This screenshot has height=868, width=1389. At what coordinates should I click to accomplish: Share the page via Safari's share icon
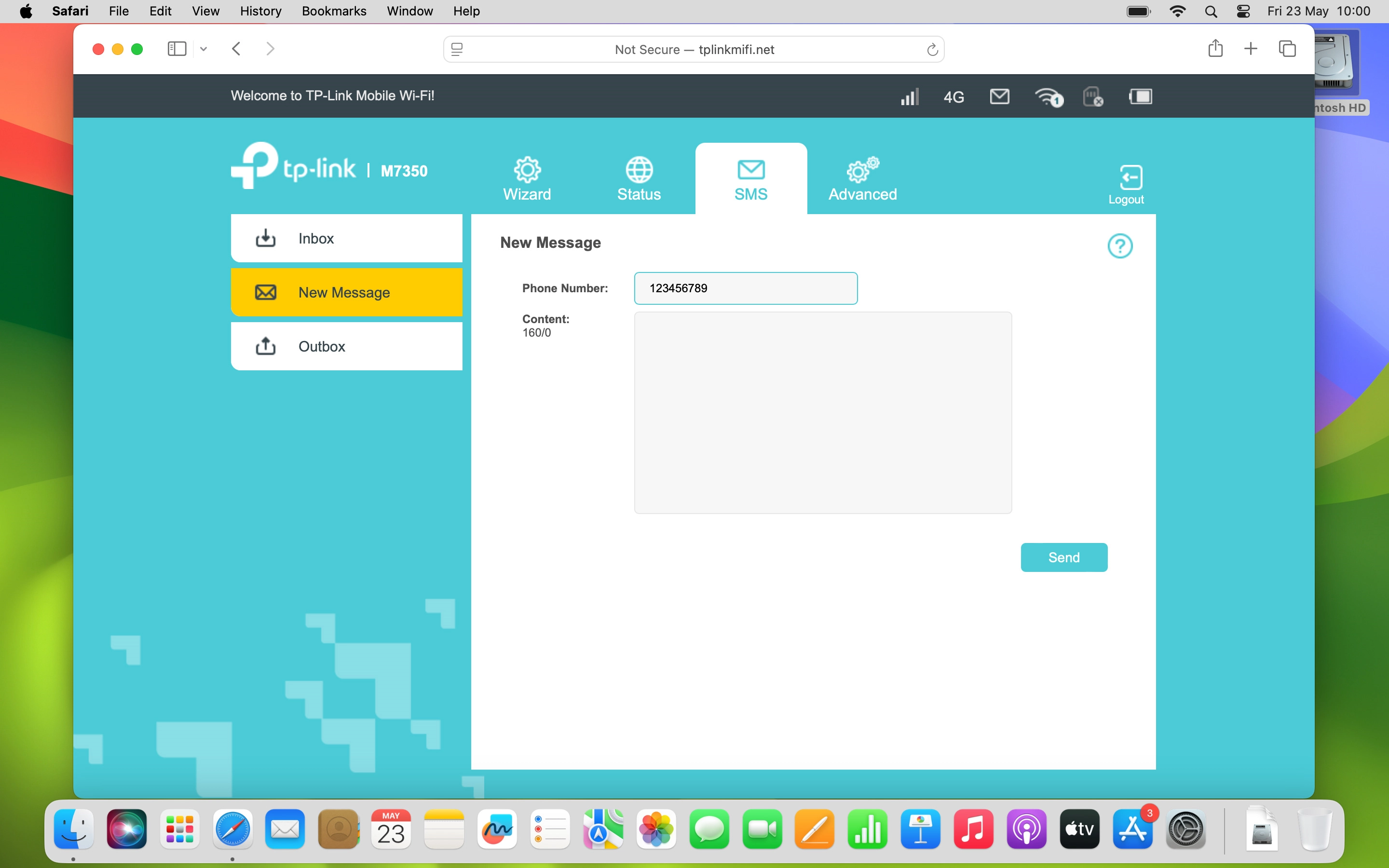1215,49
